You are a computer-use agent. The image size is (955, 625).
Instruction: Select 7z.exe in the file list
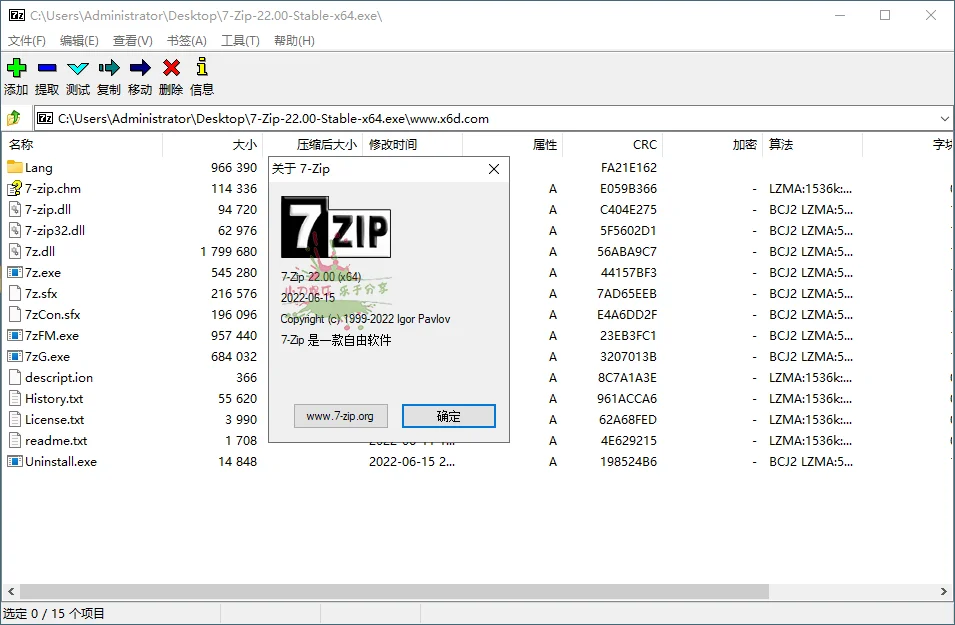point(43,272)
